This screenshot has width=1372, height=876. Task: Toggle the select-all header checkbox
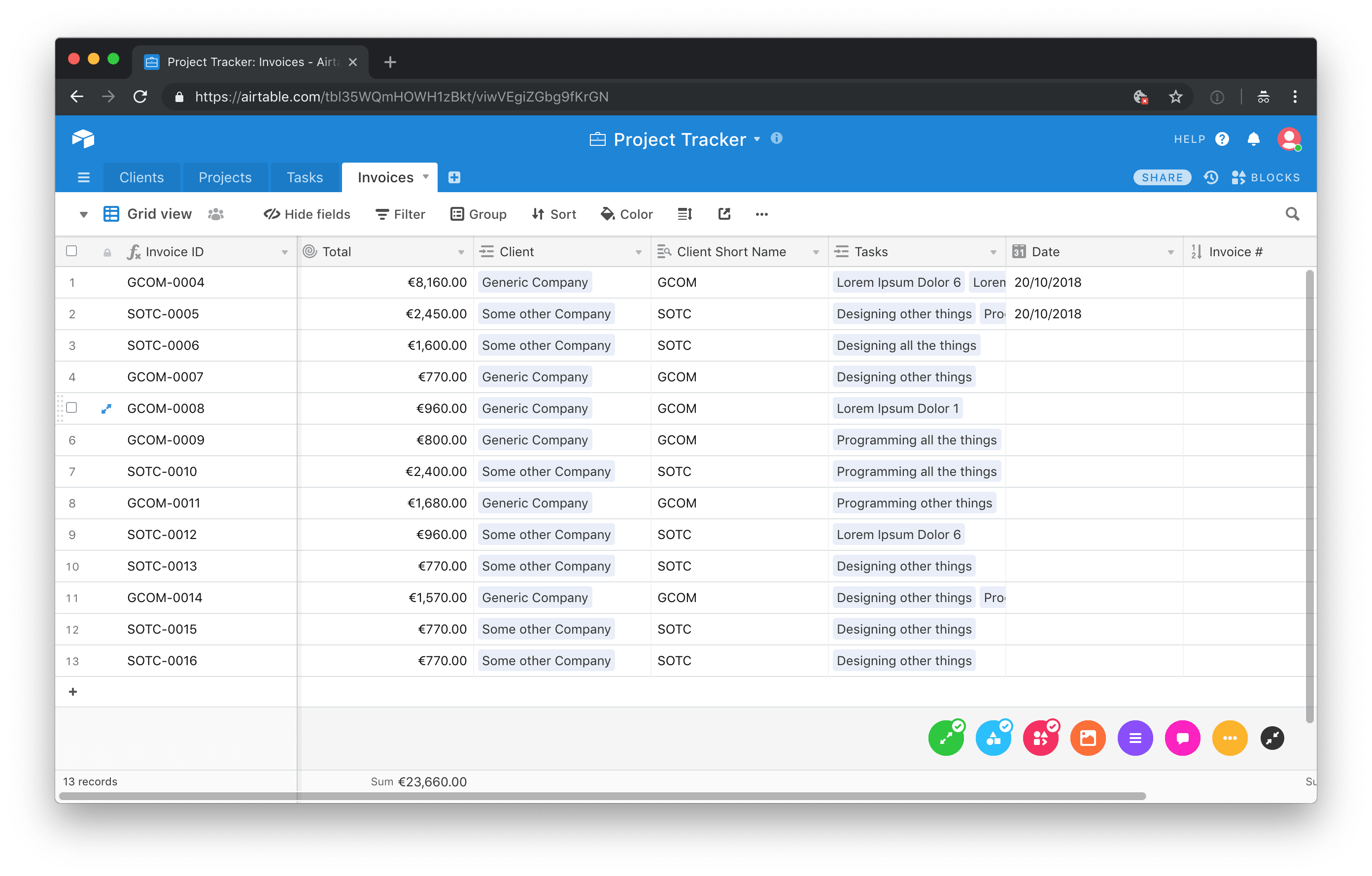72,251
